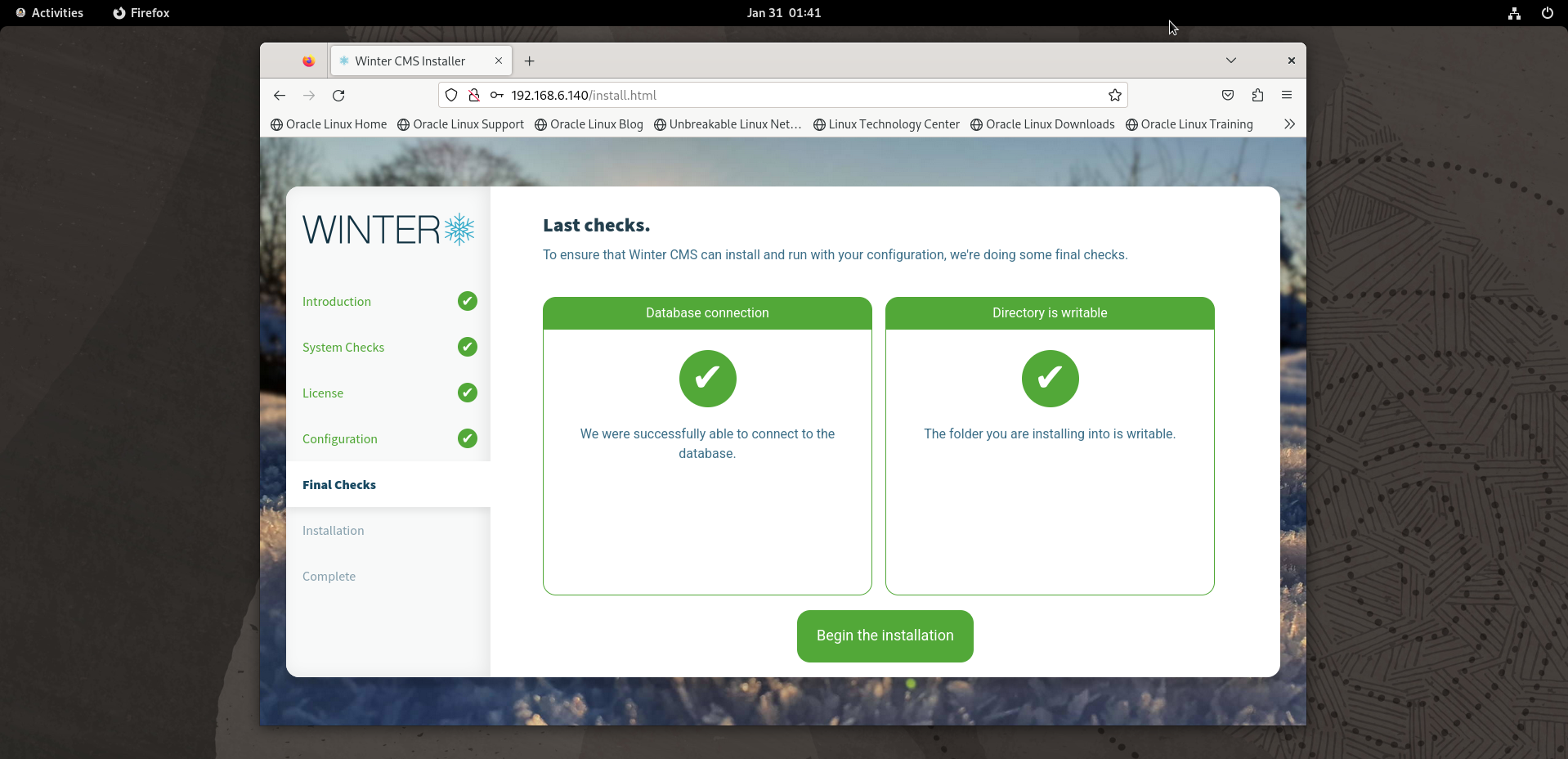This screenshot has height=759, width=1568.
Task: Click Begin the installation button
Action: tap(885, 636)
